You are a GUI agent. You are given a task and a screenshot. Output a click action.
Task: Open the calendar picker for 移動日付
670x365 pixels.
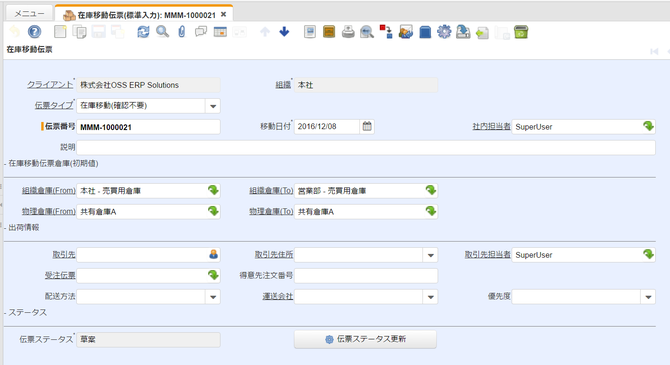[x=367, y=126]
